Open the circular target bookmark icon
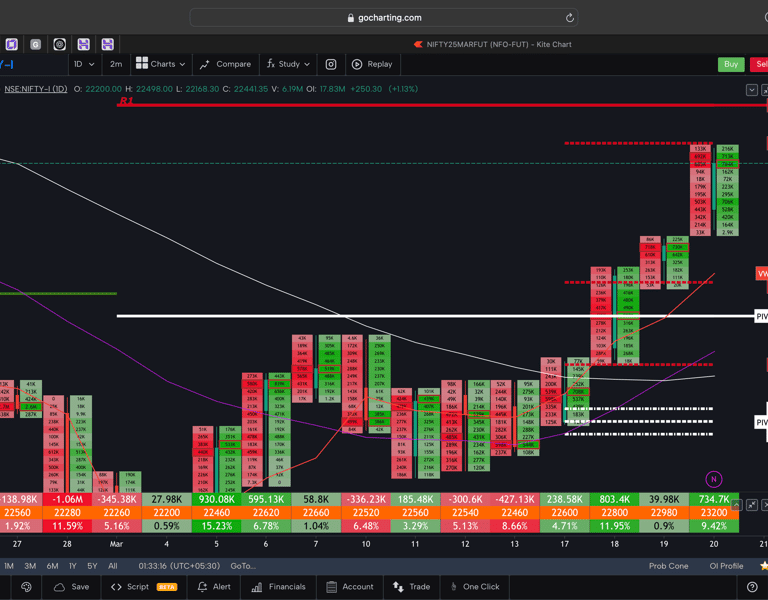 click(x=59, y=45)
